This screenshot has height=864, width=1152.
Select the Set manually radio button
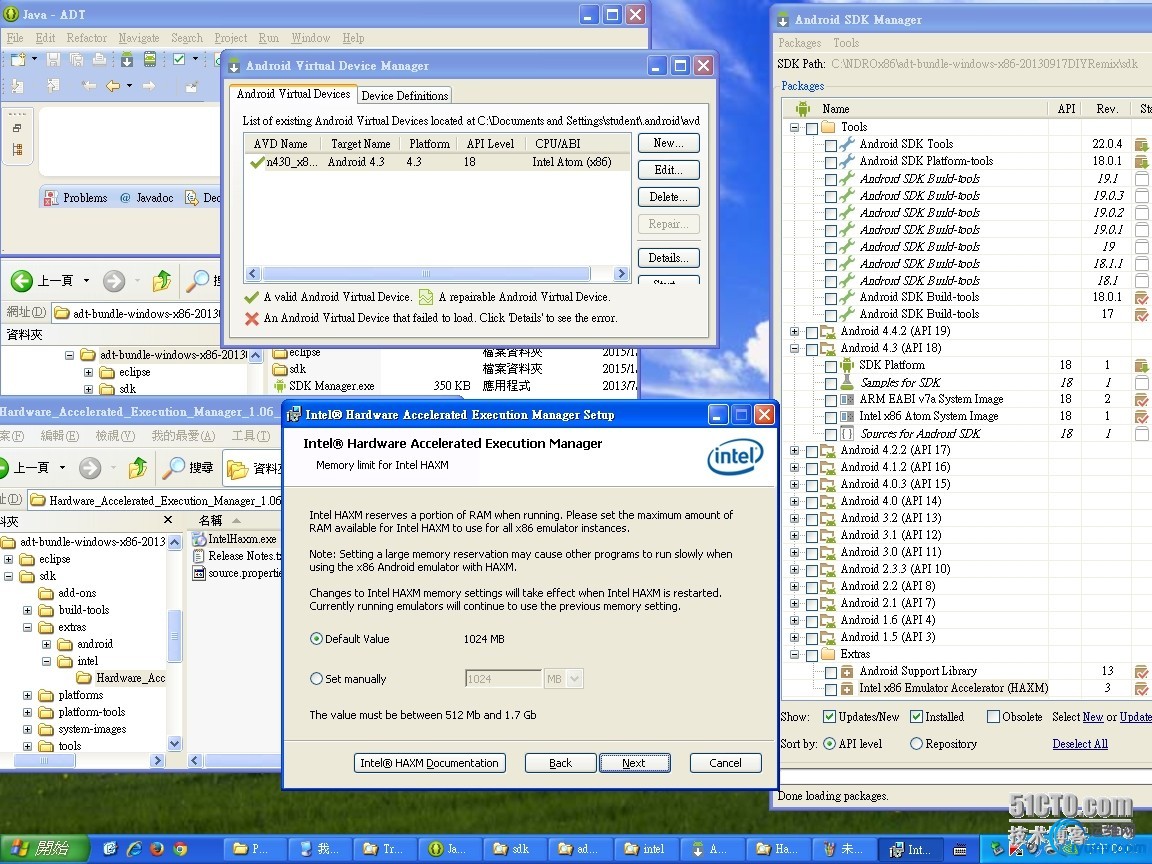point(317,679)
